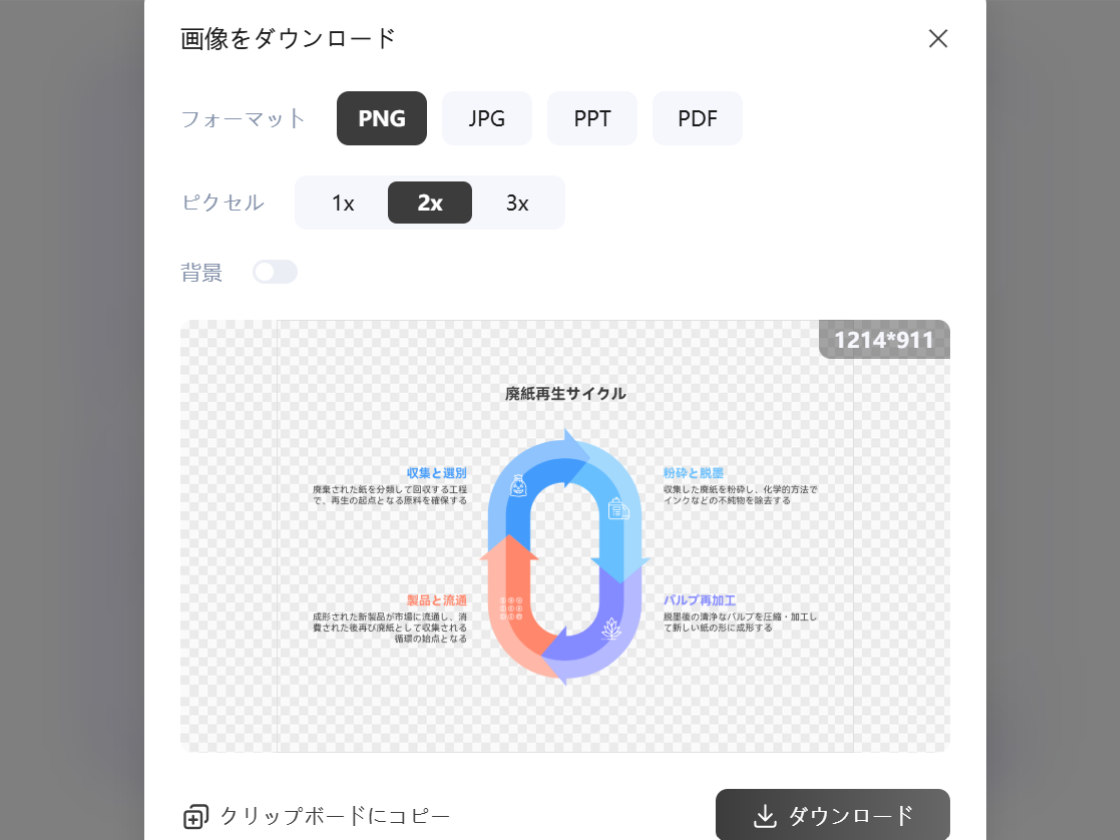Click the recycling bag icon in diagram
The height and width of the screenshot is (840, 1120).
(518, 487)
